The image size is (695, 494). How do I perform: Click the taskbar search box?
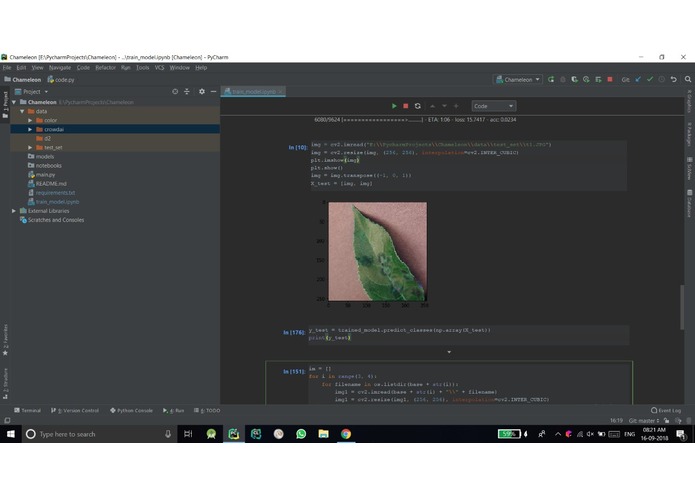98,434
